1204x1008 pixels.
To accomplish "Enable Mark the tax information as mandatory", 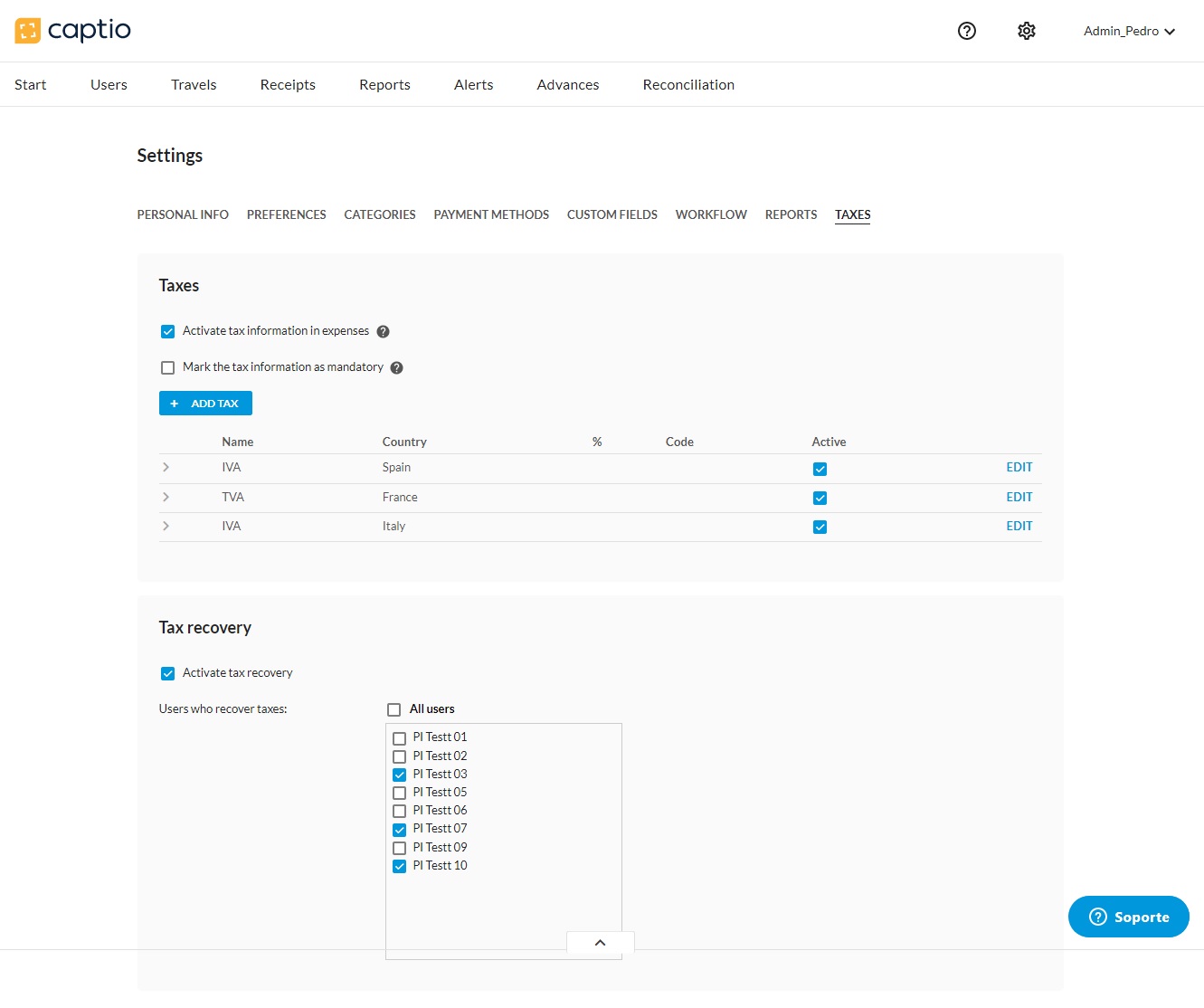I will coord(167,368).
